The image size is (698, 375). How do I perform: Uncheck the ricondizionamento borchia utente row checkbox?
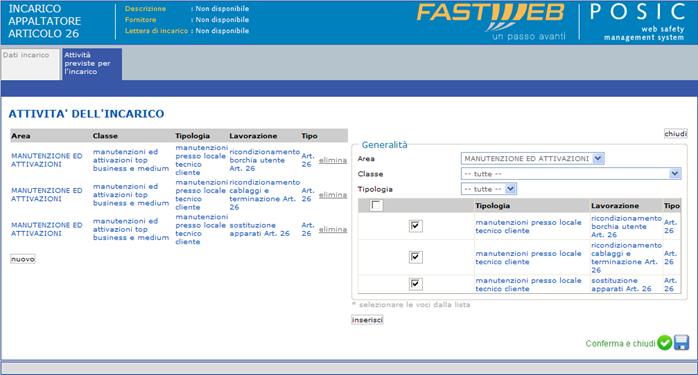[415, 226]
